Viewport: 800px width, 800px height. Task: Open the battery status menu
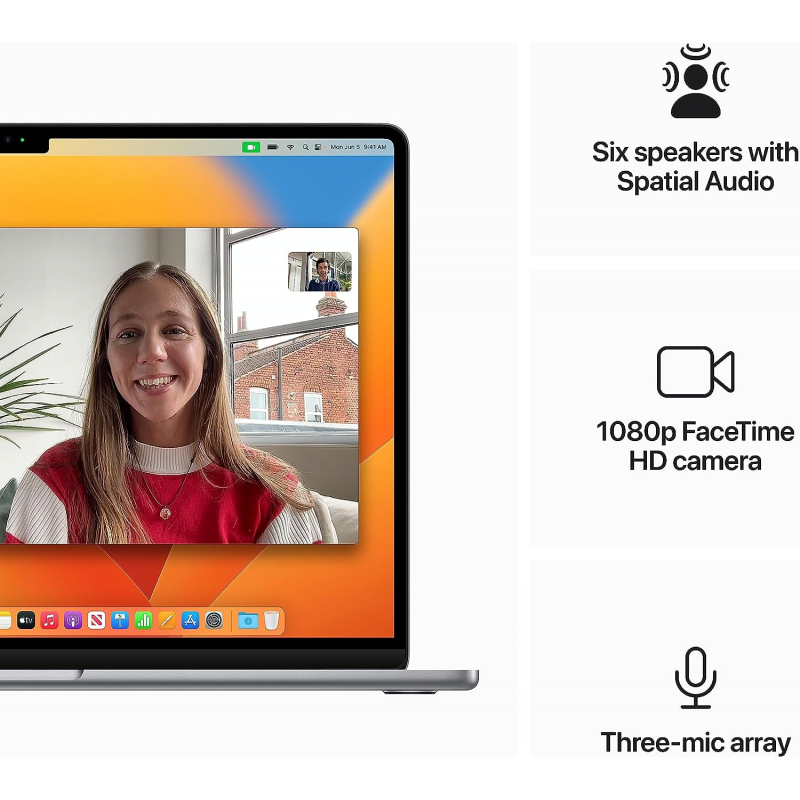tap(272, 147)
